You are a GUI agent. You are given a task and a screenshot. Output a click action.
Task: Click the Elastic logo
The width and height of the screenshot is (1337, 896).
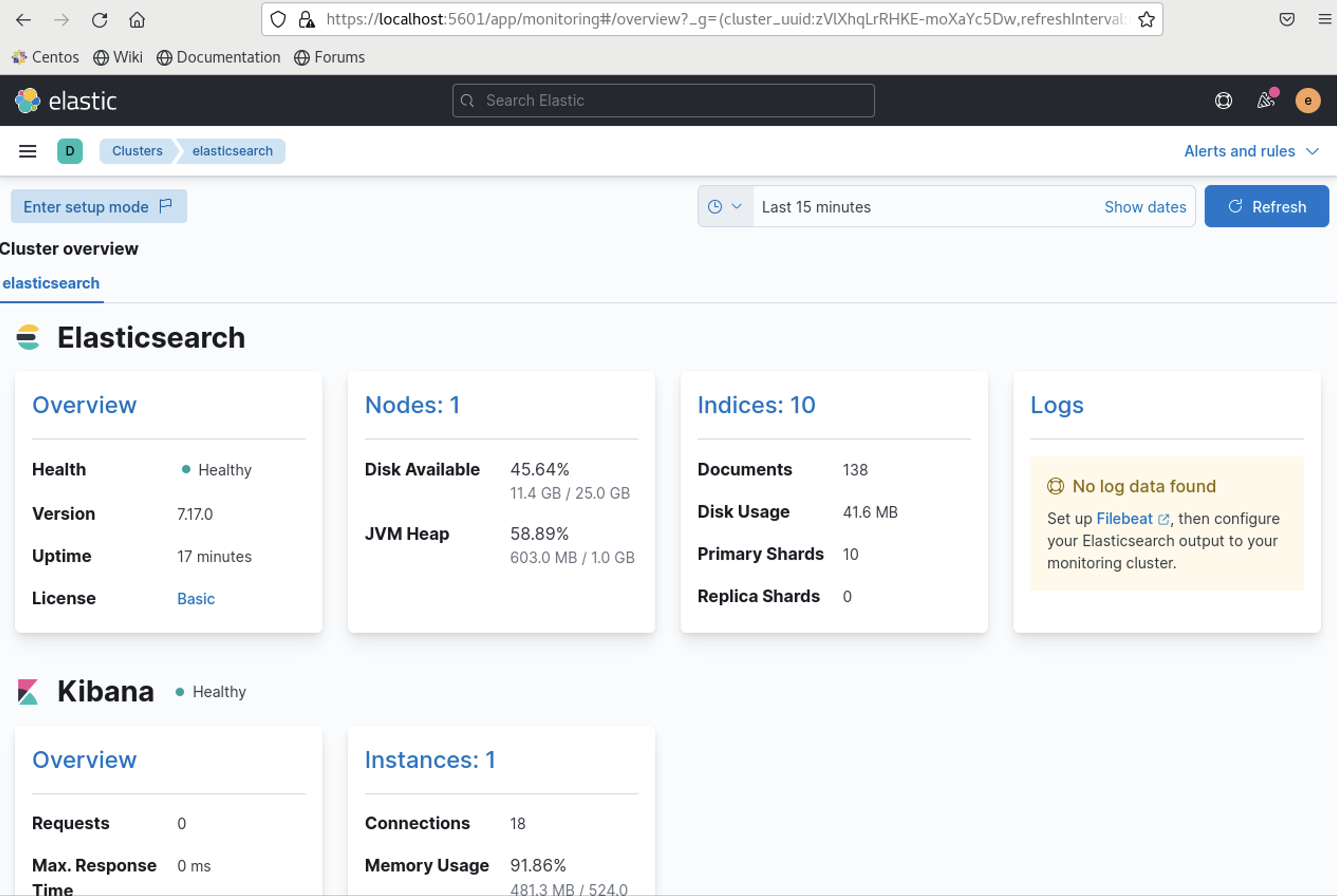pos(66,101)
